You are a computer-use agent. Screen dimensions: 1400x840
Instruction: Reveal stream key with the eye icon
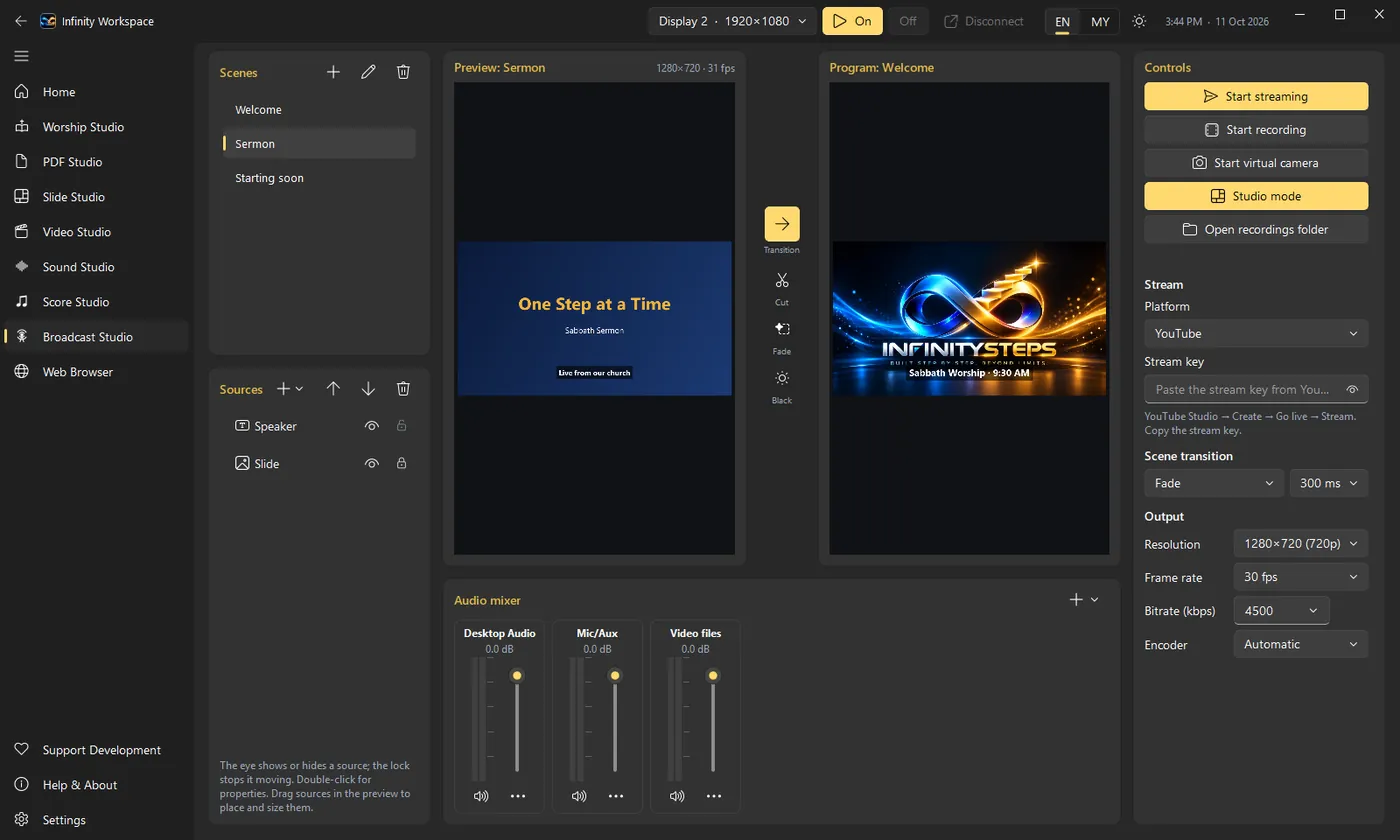point(1352,390)
